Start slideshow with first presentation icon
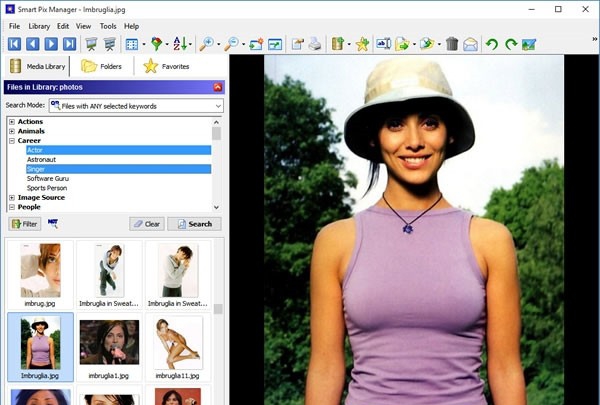 pyautogui.click(x=91, y=44)
